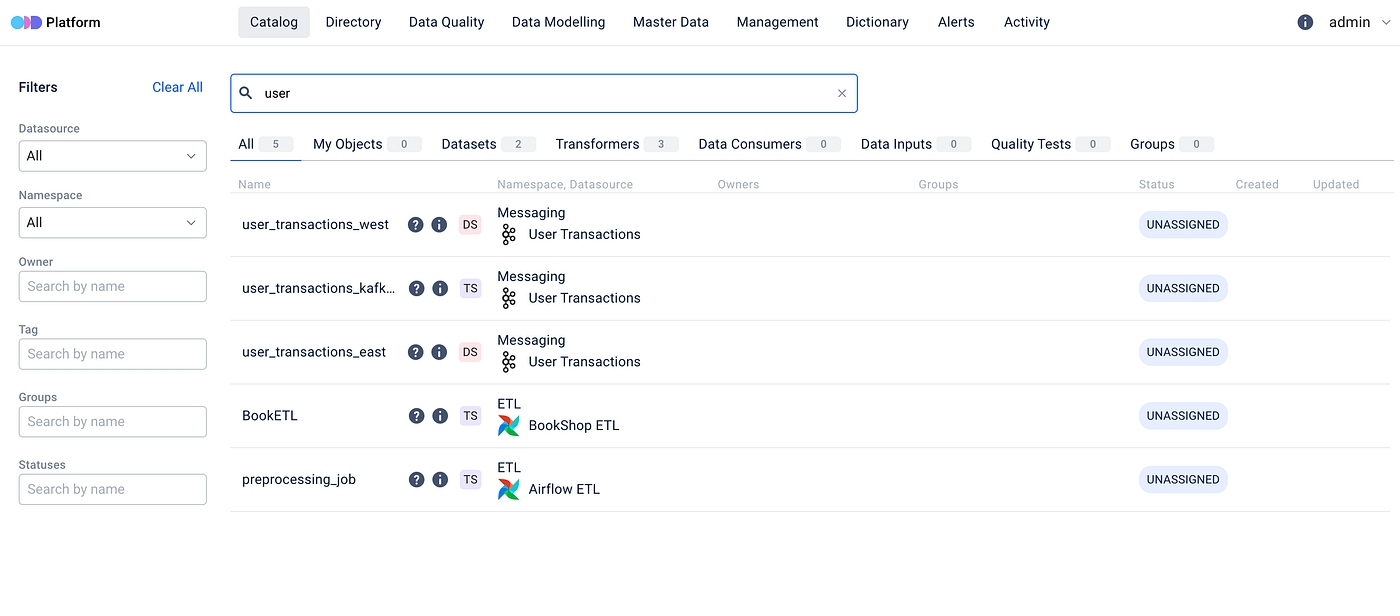This screenshot has height=616, width=1400.
Task: Open the Data Quality menu
Action: coord(446,22)
